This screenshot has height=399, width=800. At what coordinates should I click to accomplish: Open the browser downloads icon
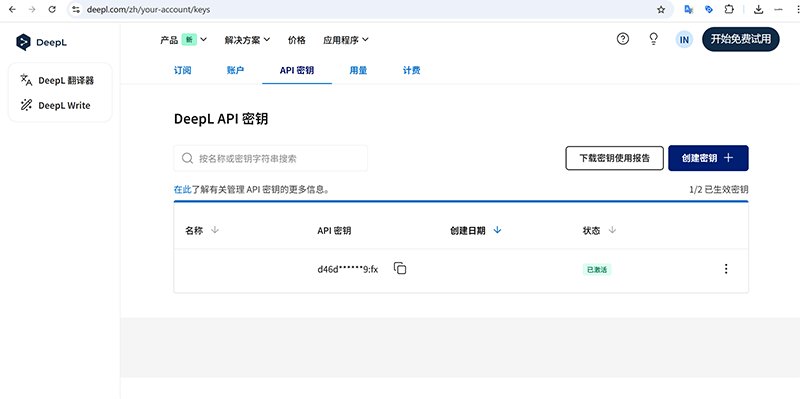click(758, 9)
